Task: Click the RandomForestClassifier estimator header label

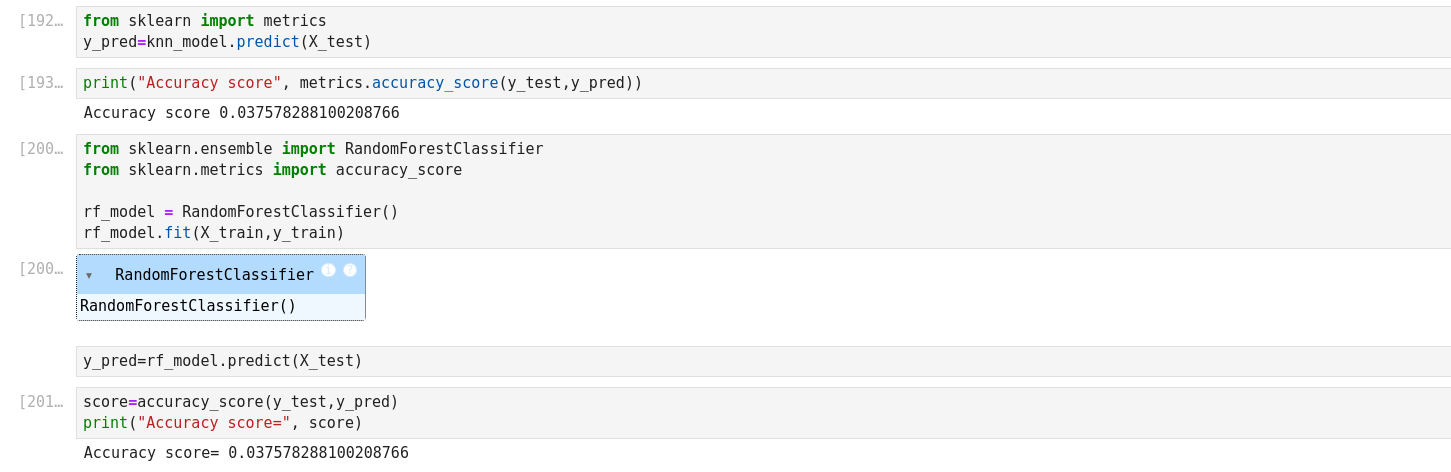Action: (214, 275)
